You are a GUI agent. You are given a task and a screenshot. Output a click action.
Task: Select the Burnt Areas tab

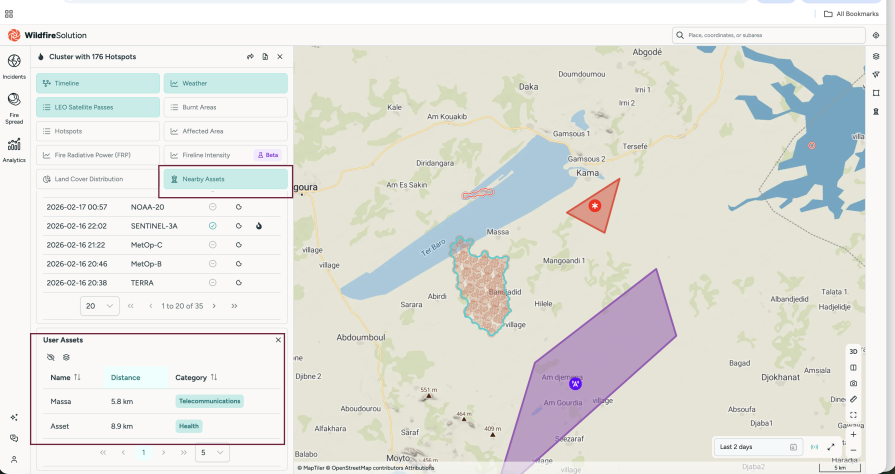[225, 107]
